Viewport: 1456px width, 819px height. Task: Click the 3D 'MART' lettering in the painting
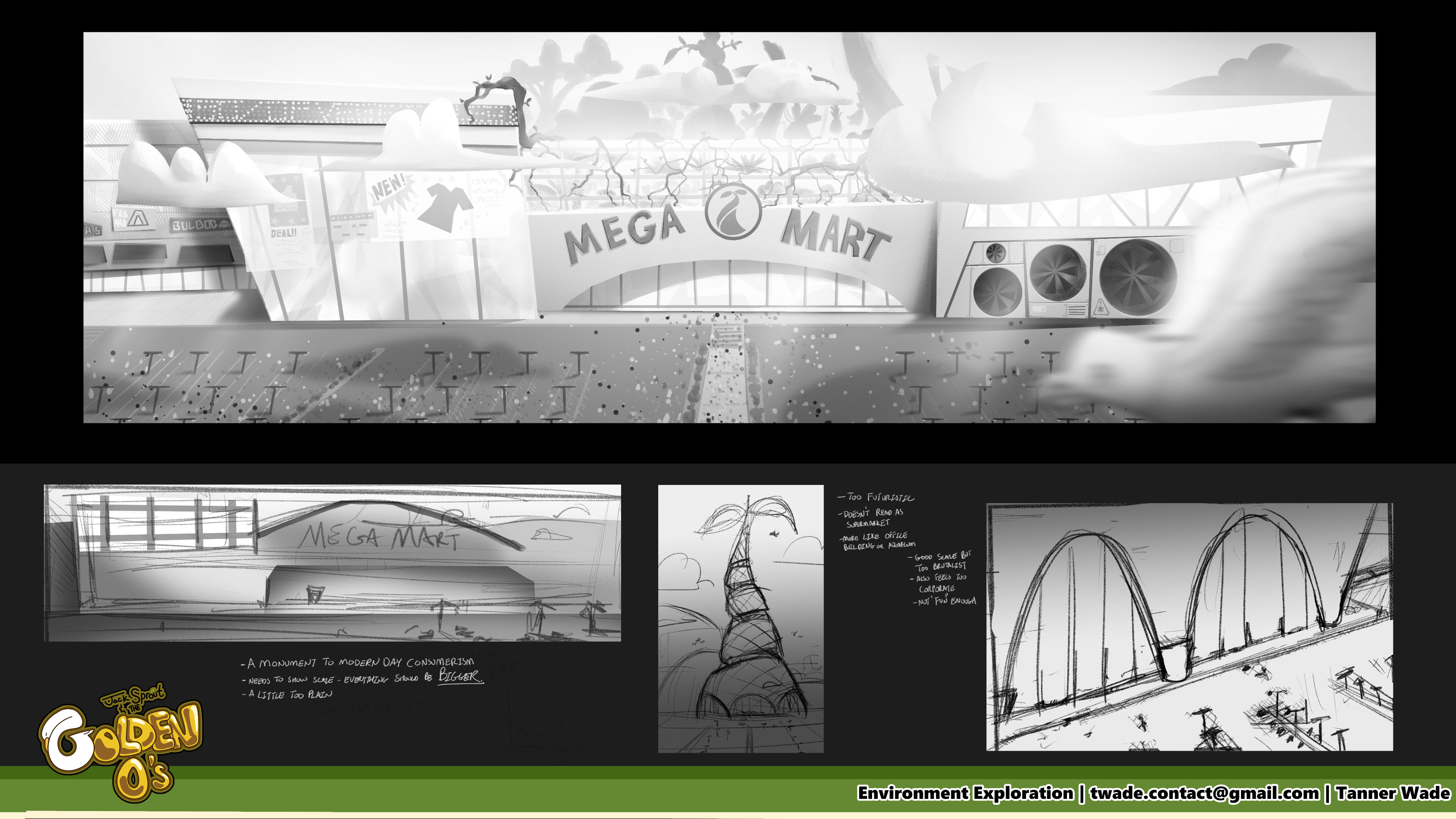tap(836, 236)
